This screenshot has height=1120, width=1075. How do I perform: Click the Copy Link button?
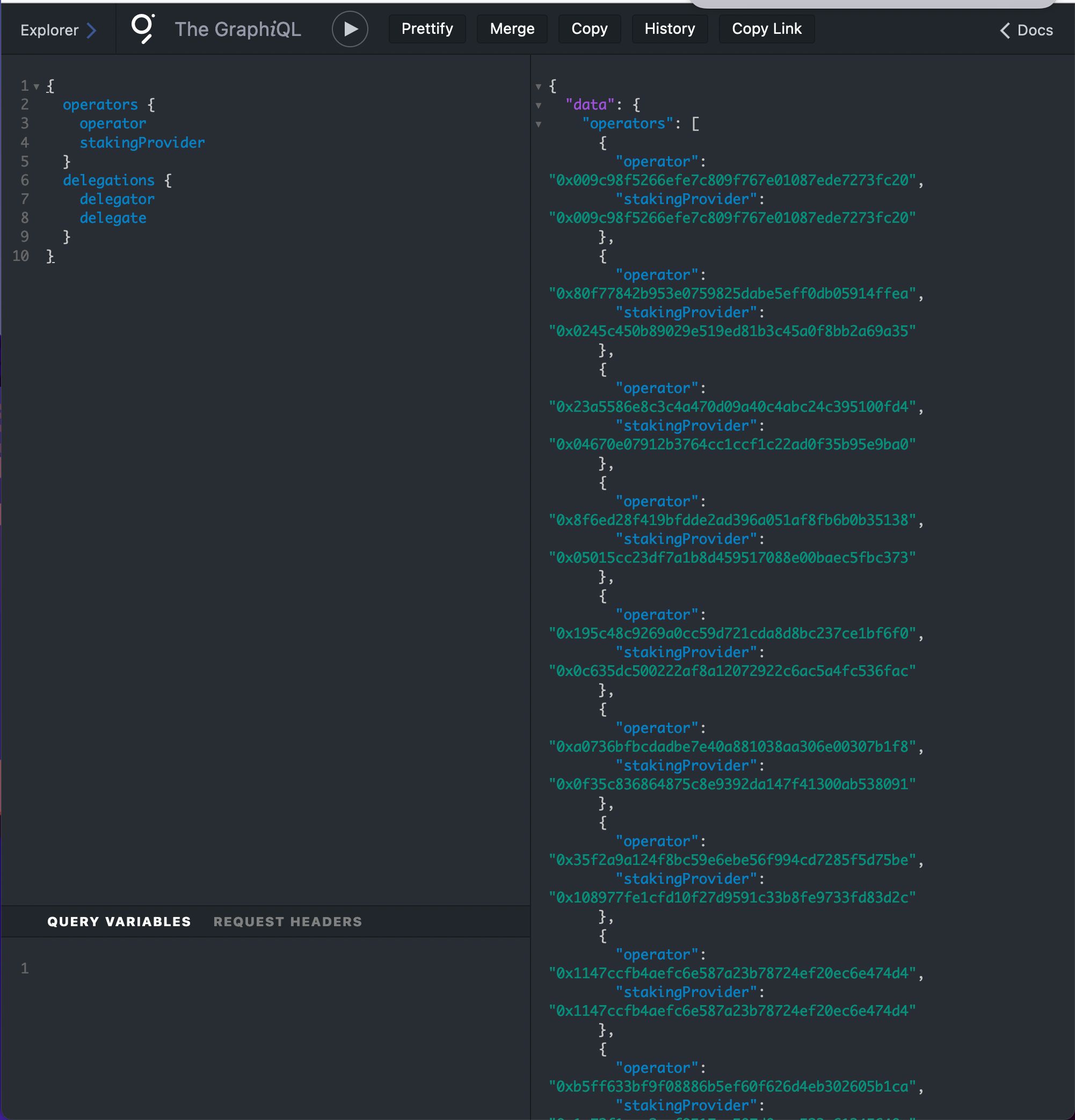(766, 28)
